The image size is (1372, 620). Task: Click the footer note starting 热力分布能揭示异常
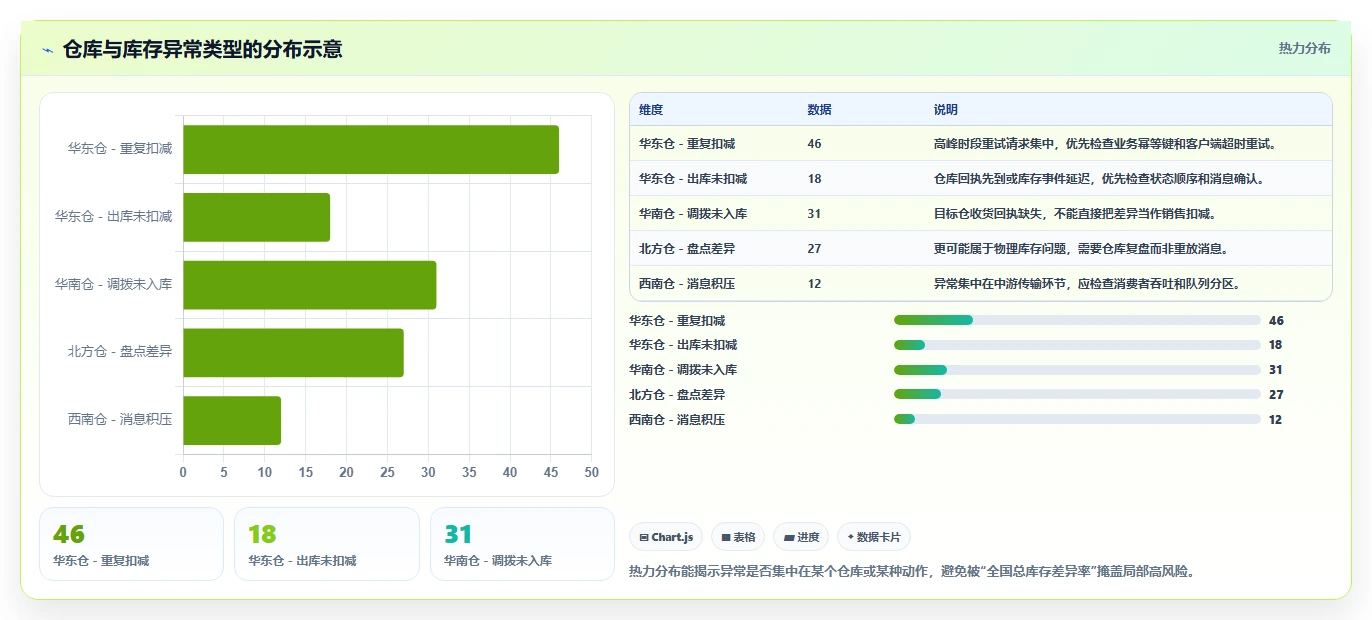(911, 572)
